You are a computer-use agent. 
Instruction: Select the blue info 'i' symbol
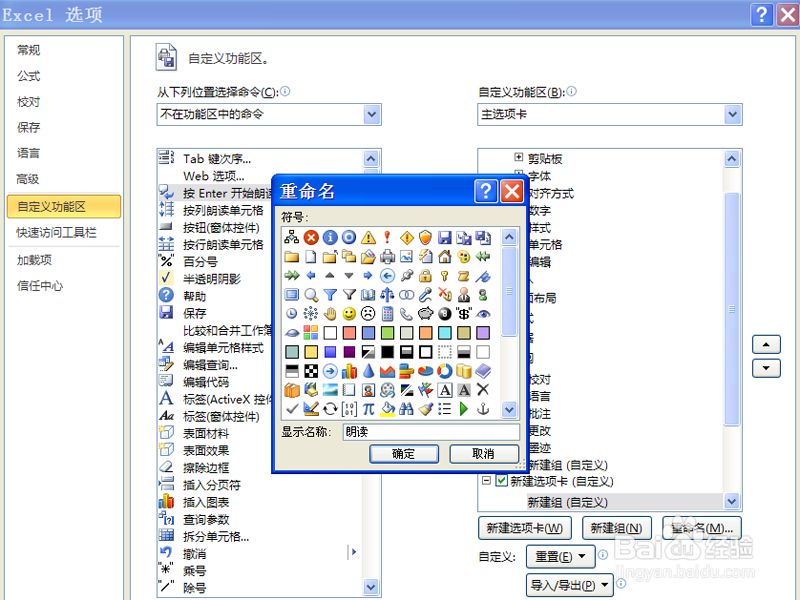[x=330, y=237]
